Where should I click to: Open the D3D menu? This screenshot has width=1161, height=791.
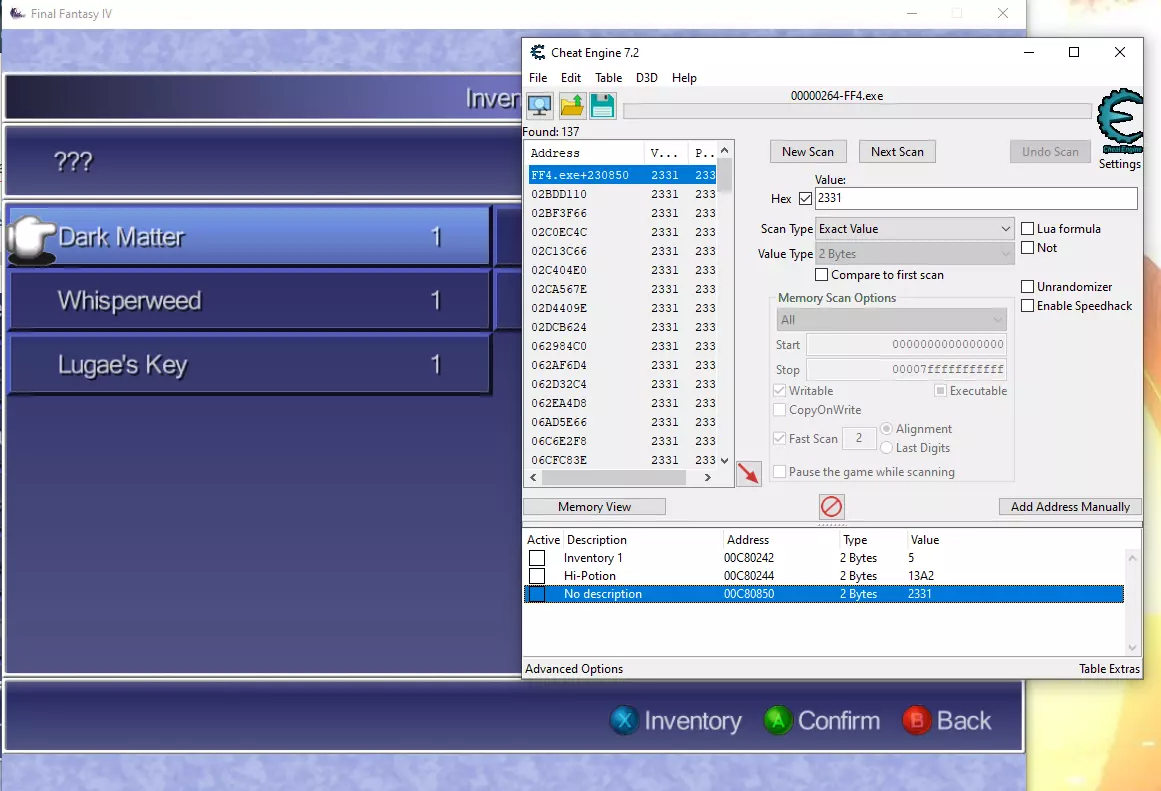pos(647,78)
